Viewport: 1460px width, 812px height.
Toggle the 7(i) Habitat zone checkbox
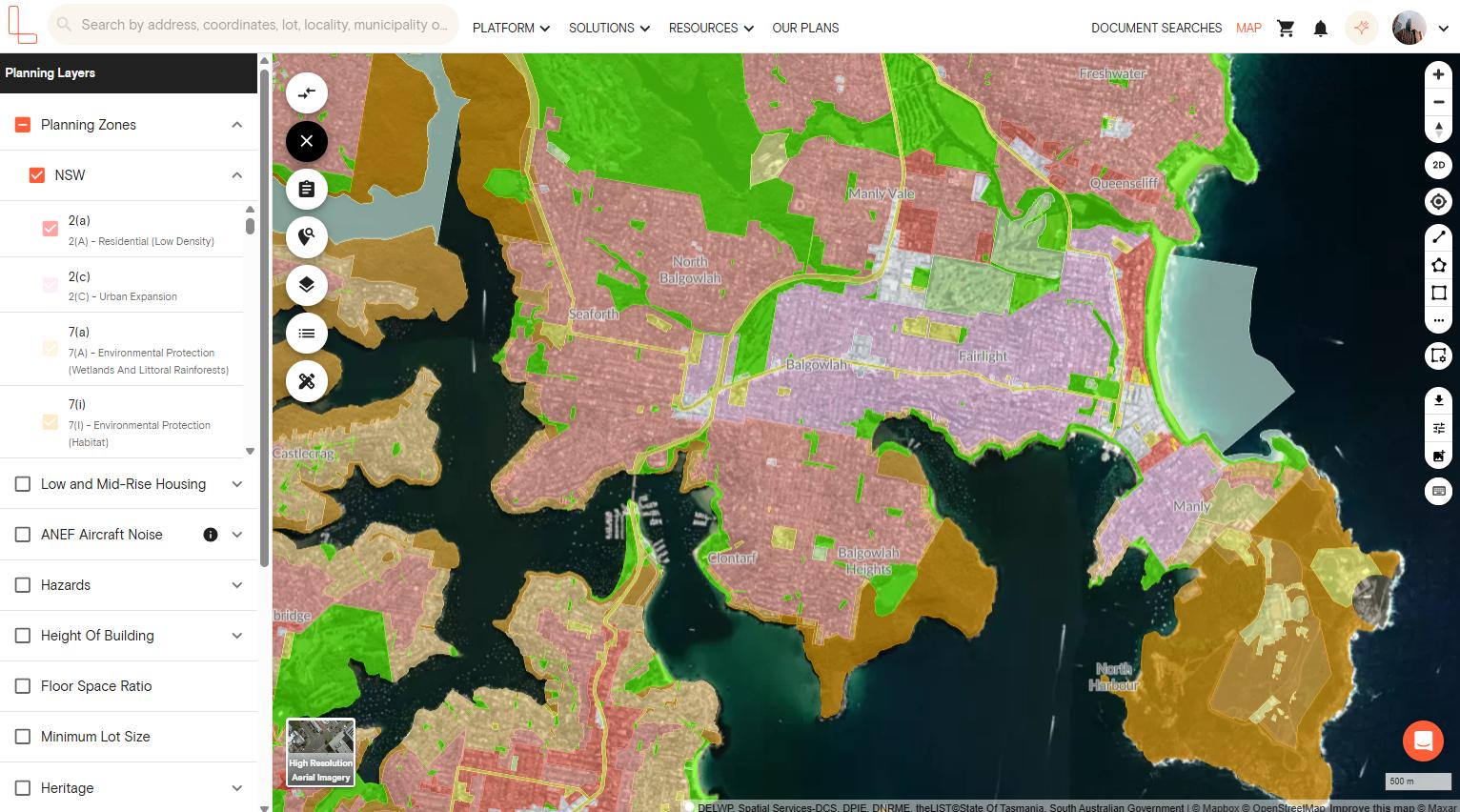pos(51,421)
